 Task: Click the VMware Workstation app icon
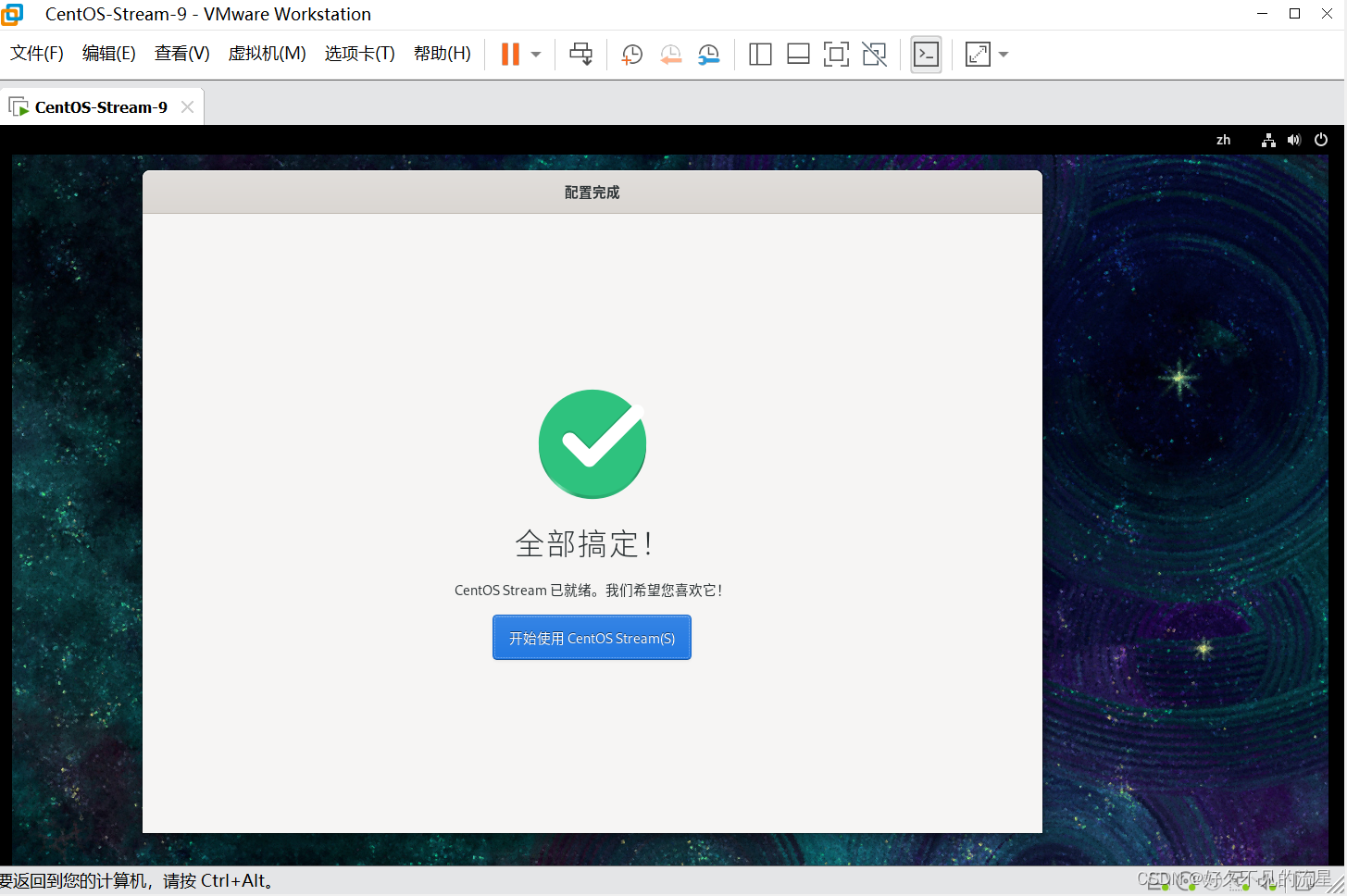point(12,14)
